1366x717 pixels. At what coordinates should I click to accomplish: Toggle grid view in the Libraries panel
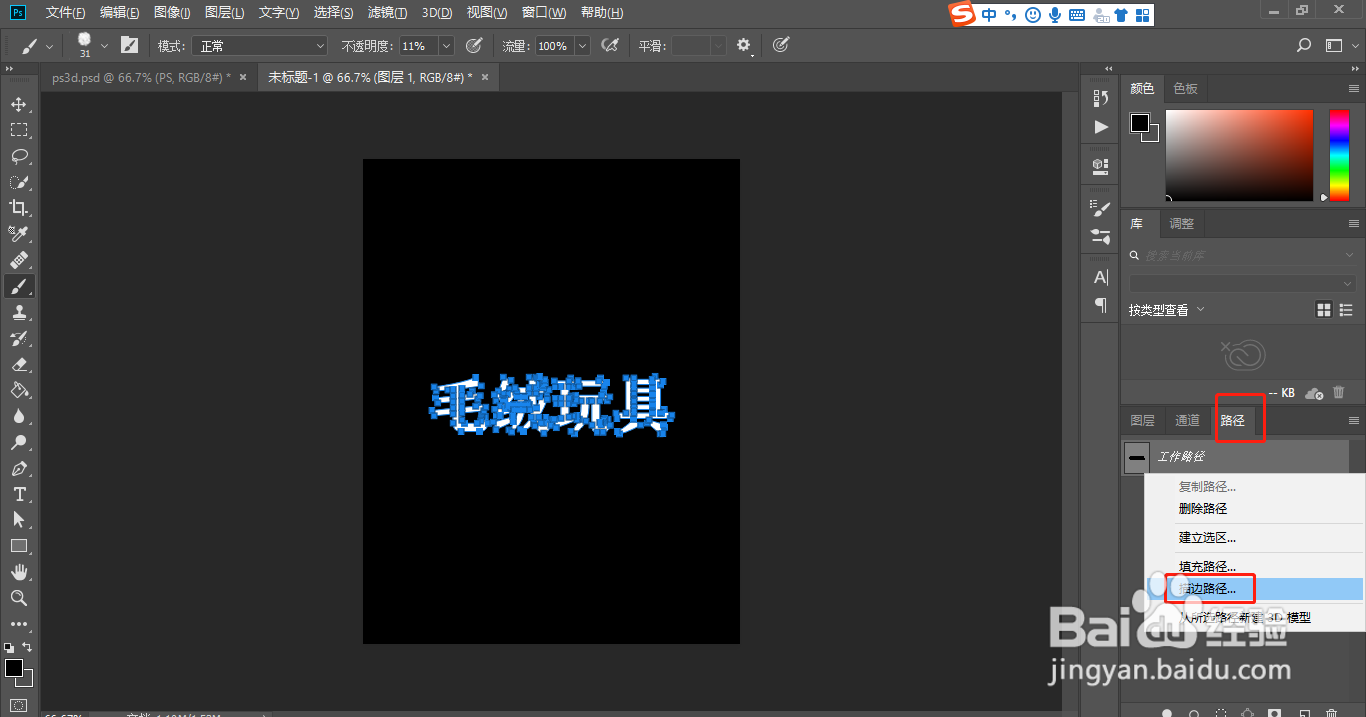pos(1322,309)
